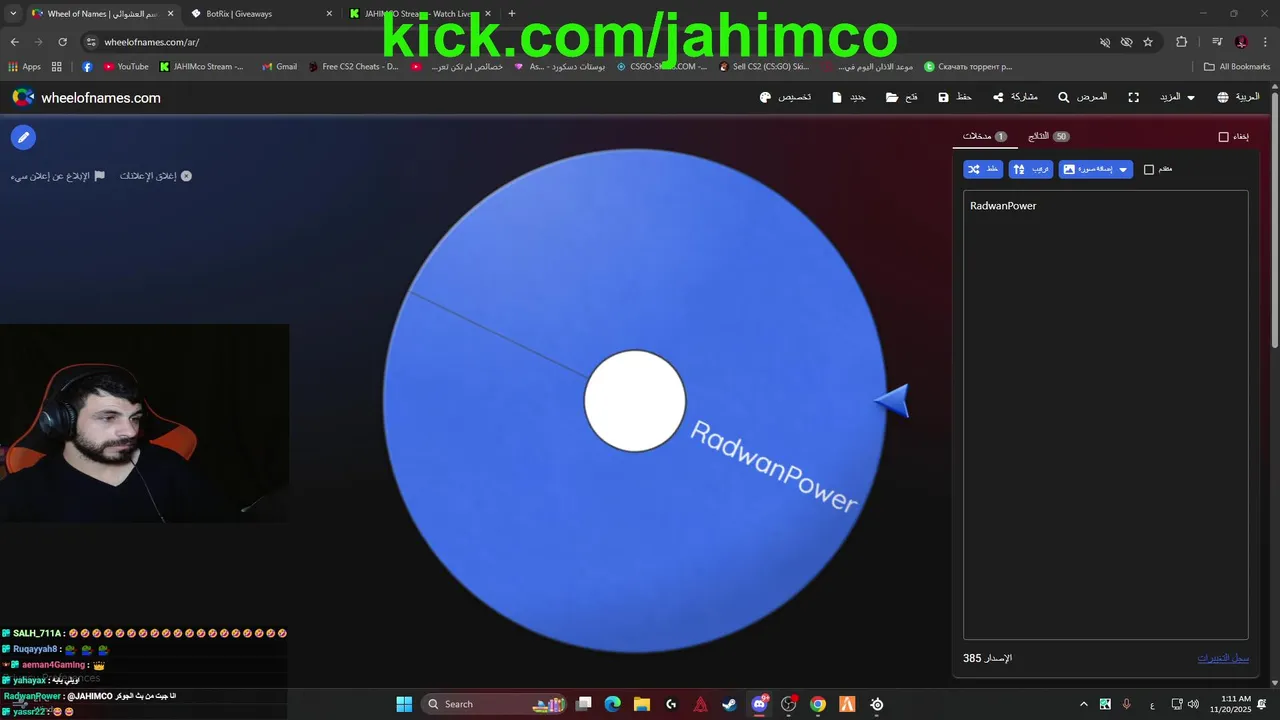Switch to JAHIMCO Stream browser tab

(419, 14)
